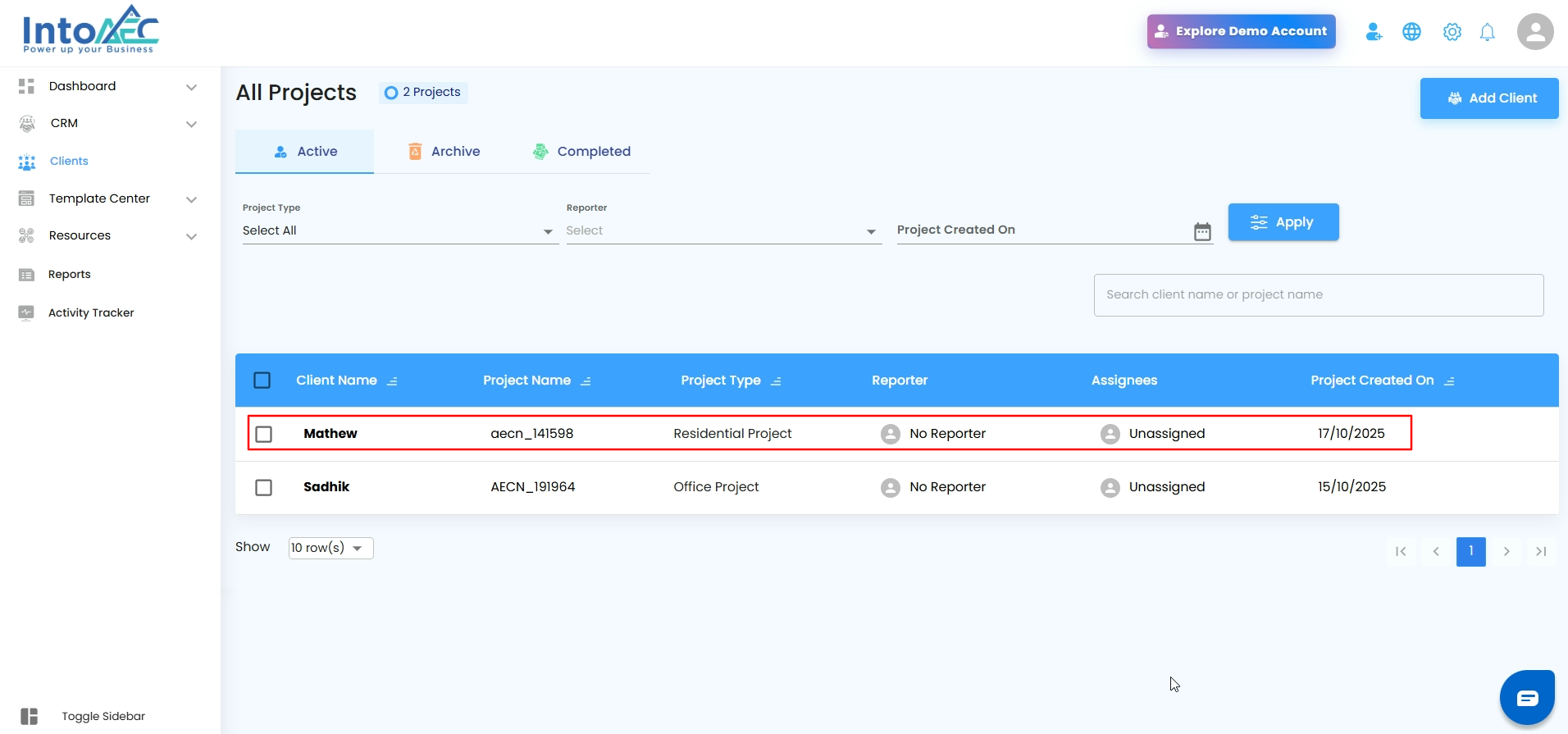Switch to the Completed tab
Screen dimensions: 1568x734
pos(581,152)
